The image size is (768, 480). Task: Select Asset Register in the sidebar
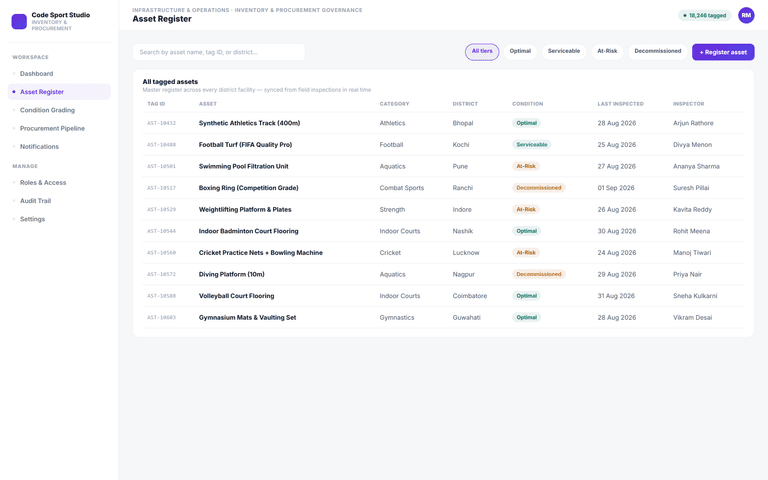click(59, 92)
